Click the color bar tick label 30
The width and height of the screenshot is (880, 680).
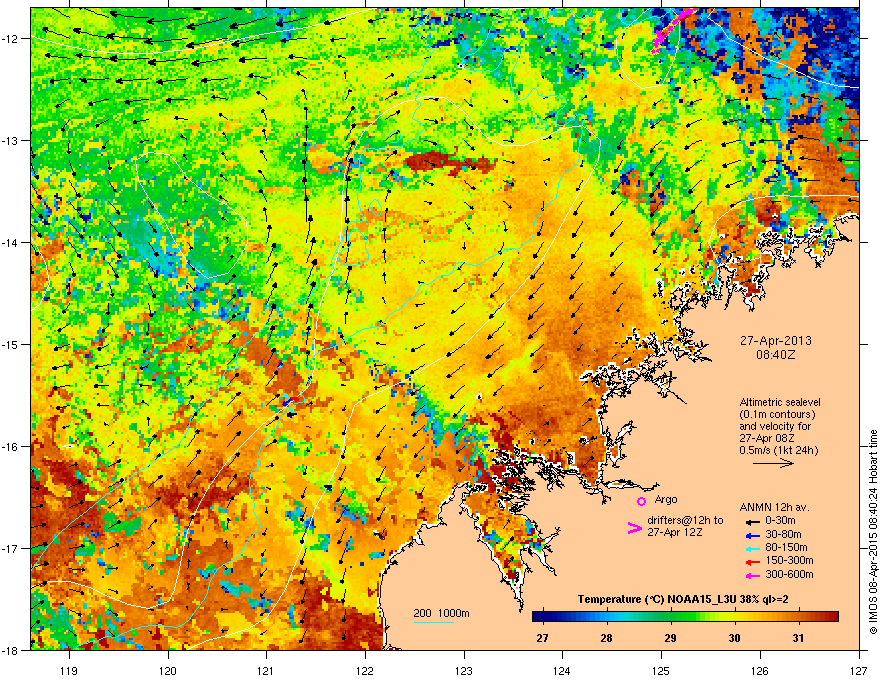734,638
